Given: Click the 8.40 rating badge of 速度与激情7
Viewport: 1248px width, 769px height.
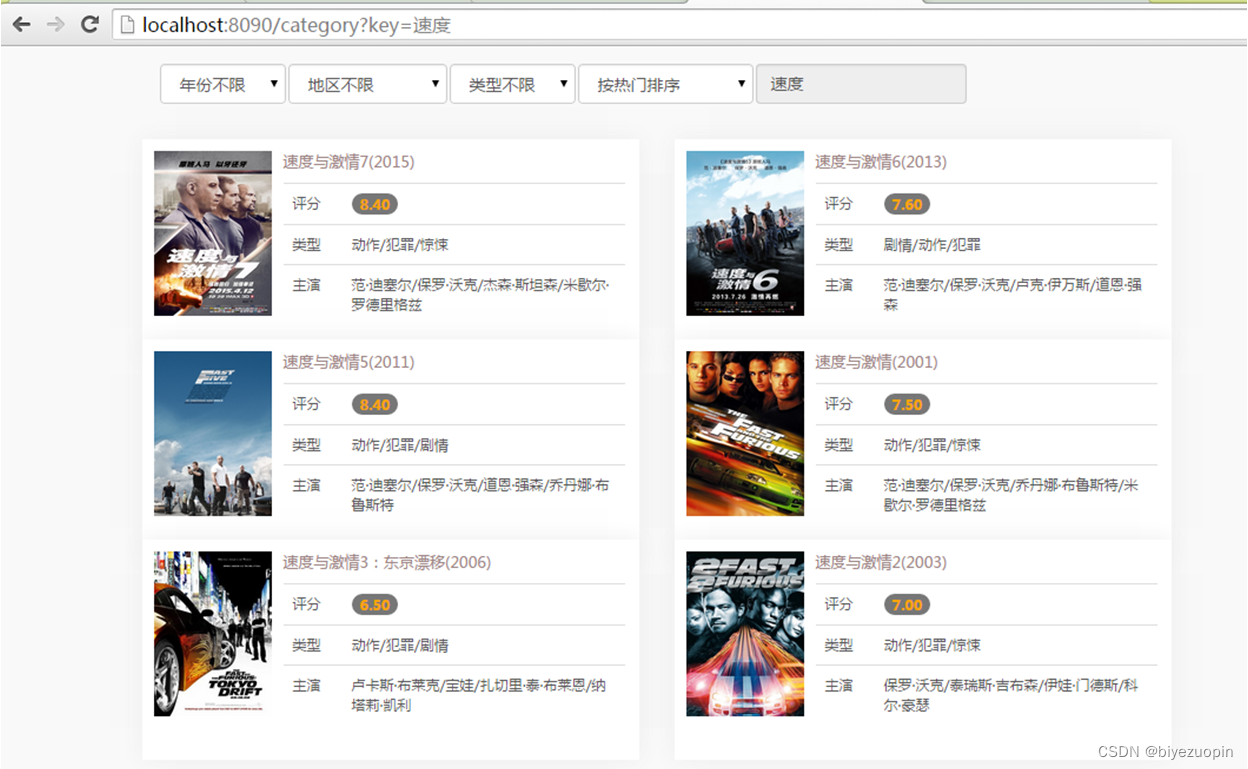Looking at the screenshot, I should pyautogui.click(x=375, y=204).
